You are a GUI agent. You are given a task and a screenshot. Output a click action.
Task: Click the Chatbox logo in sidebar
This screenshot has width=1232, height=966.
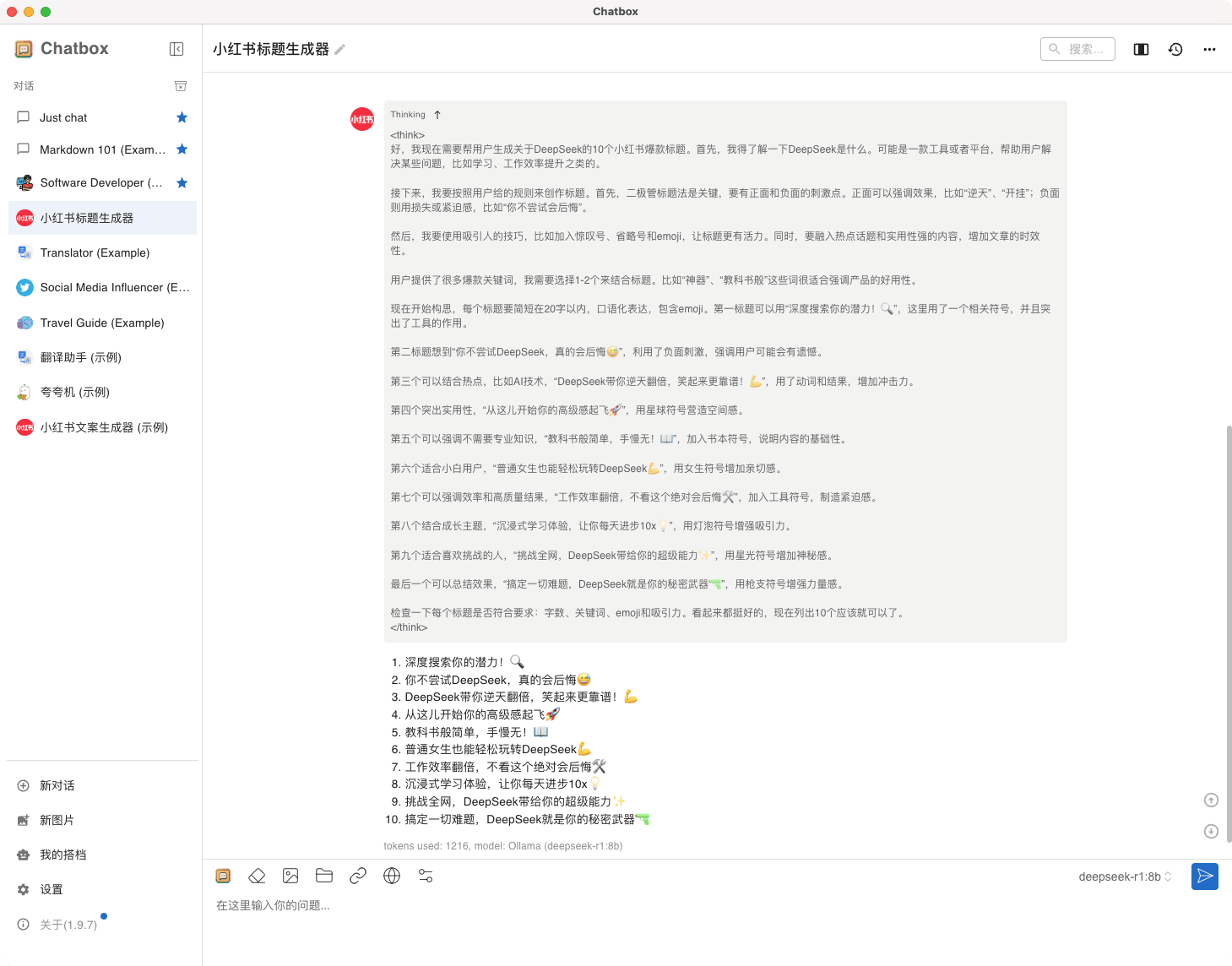(x=24, y=49)
